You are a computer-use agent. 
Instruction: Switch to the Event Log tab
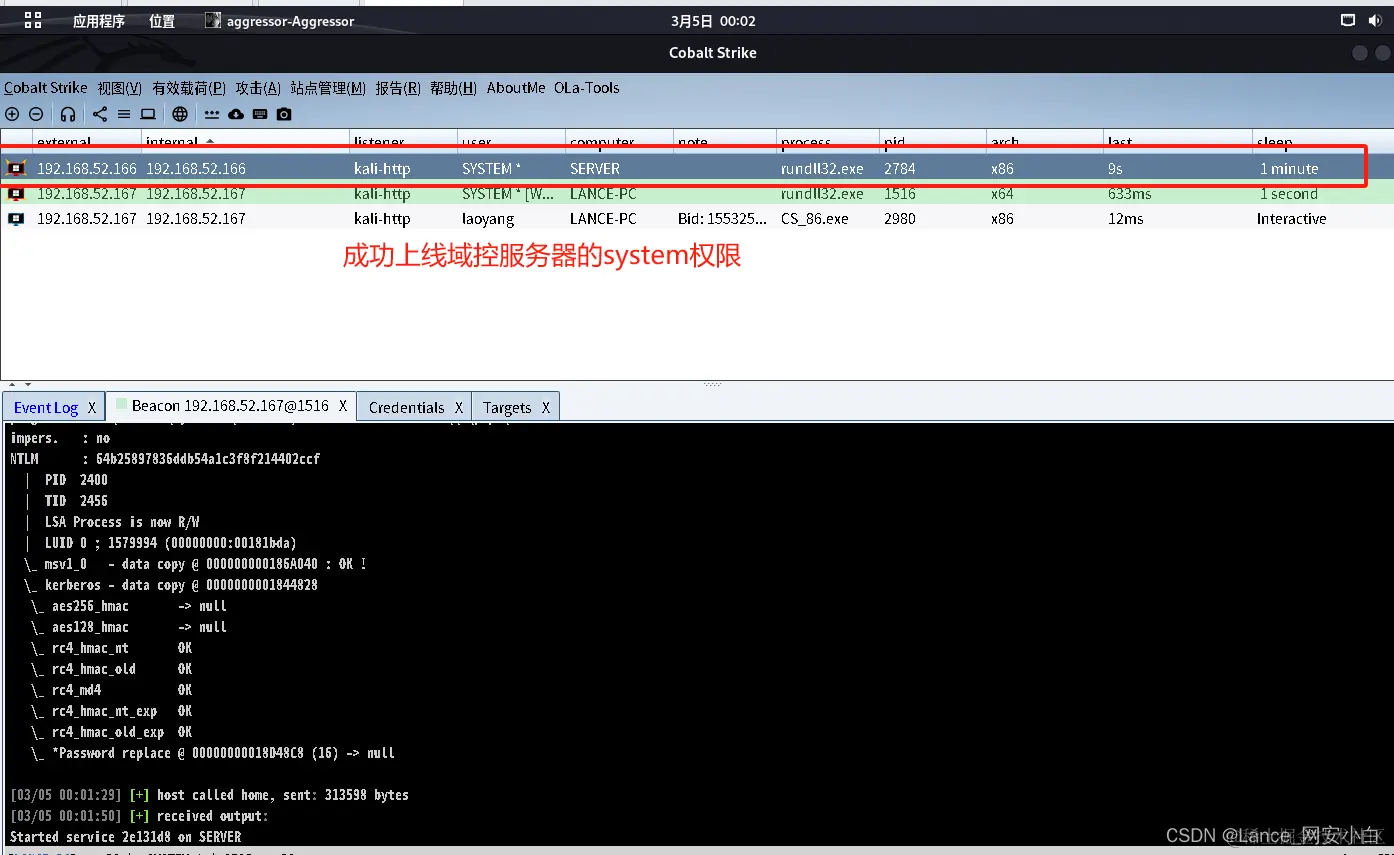46,407
